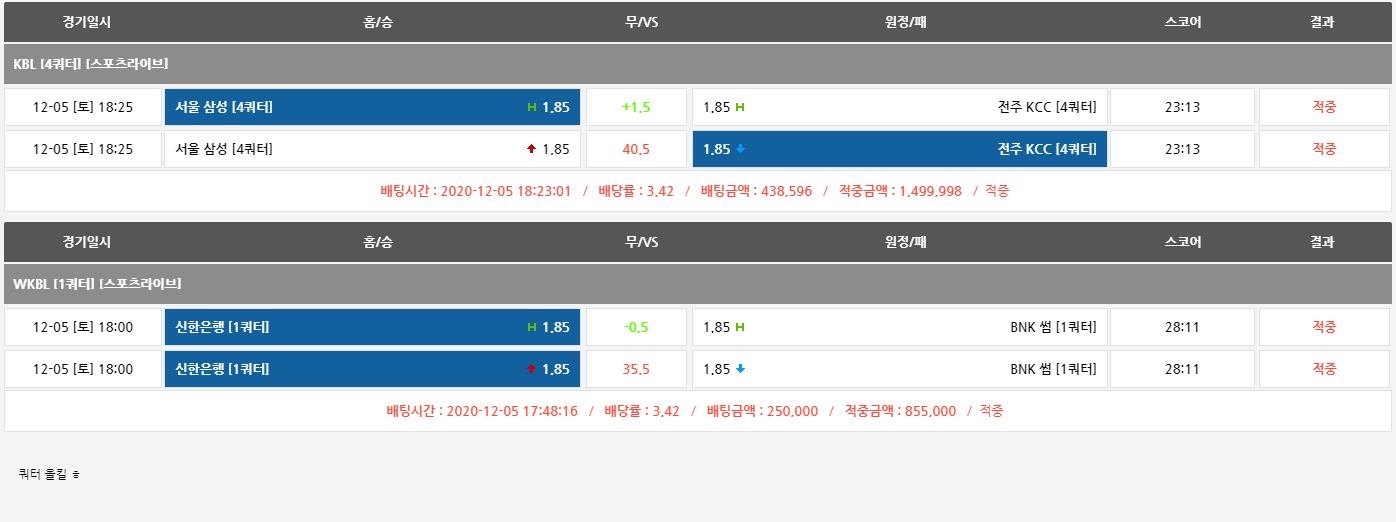
Task: Click the bet summary line showing 적중금액 855,000
Action: point(695,411)
